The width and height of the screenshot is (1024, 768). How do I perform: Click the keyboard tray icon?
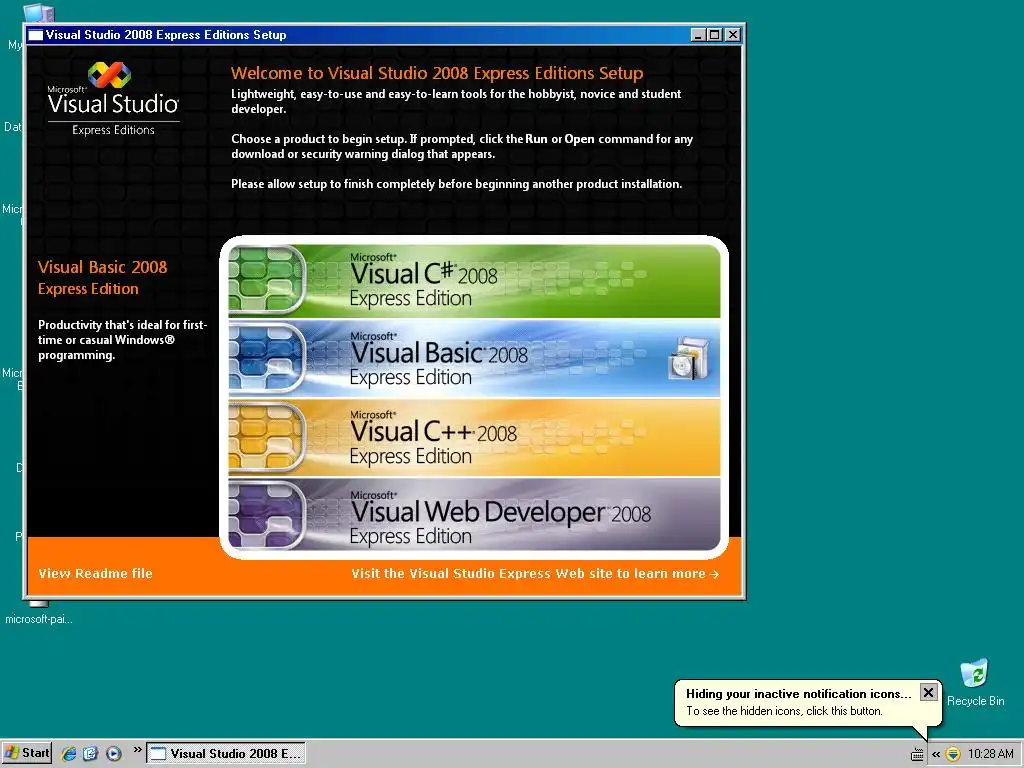917,755
